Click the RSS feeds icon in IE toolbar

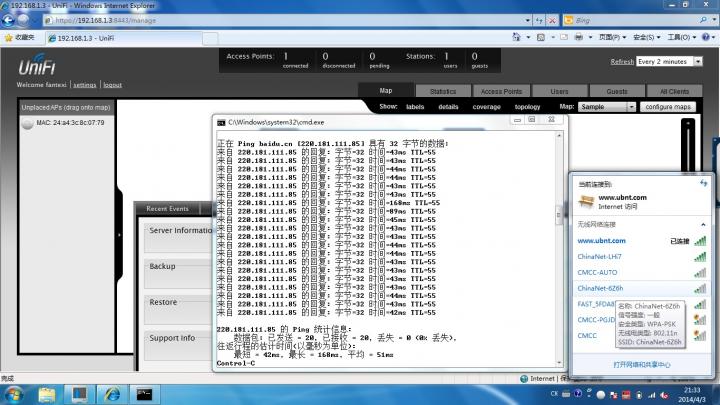click(541, 37)
